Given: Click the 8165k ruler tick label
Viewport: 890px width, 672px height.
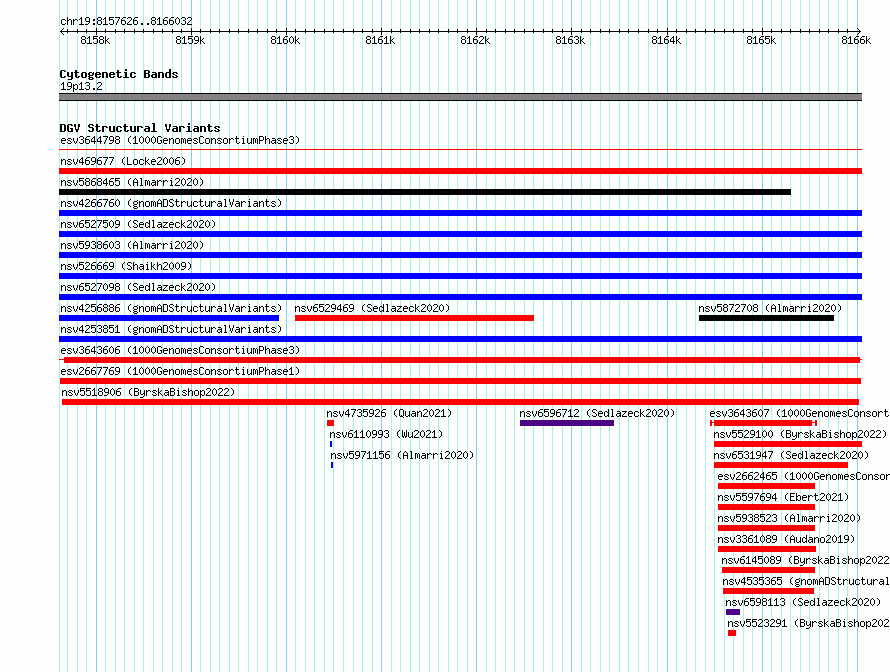Looking at the screenshot, I should (x=761, y=40).
